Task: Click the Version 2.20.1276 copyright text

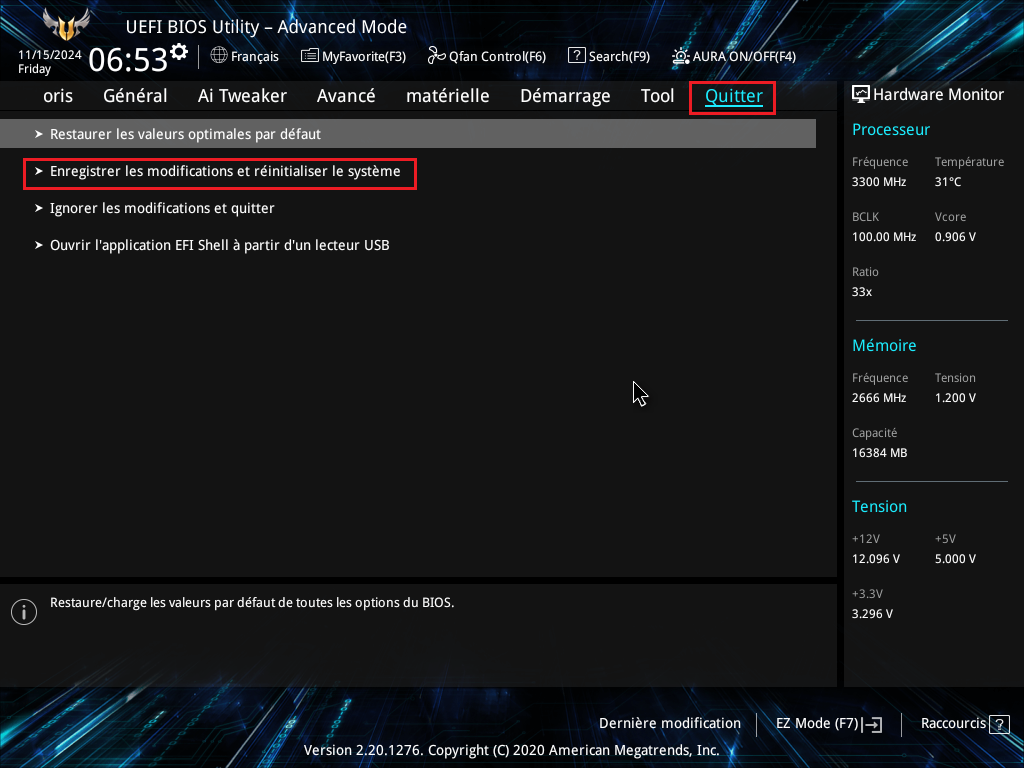Action: (x=511, y=750)
